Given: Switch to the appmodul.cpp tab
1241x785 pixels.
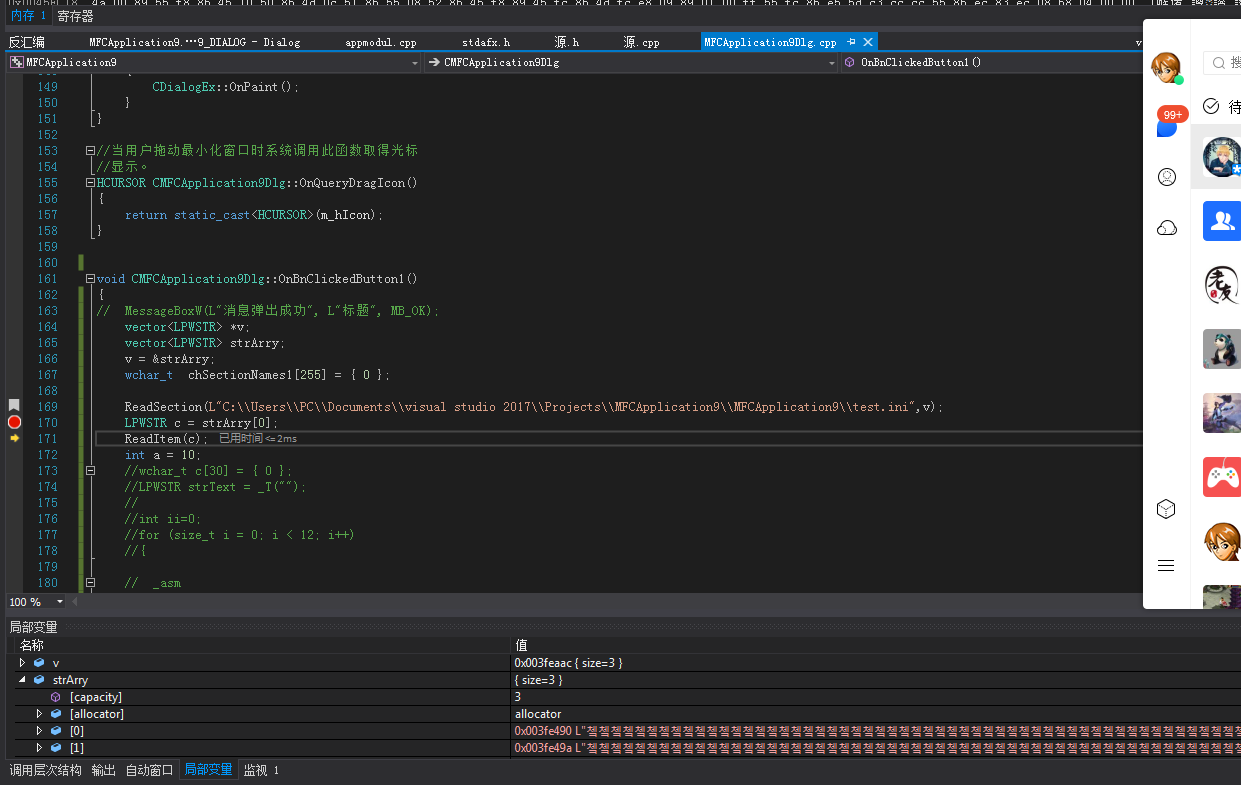Looking at the screenshot, I should click(381, 42).
